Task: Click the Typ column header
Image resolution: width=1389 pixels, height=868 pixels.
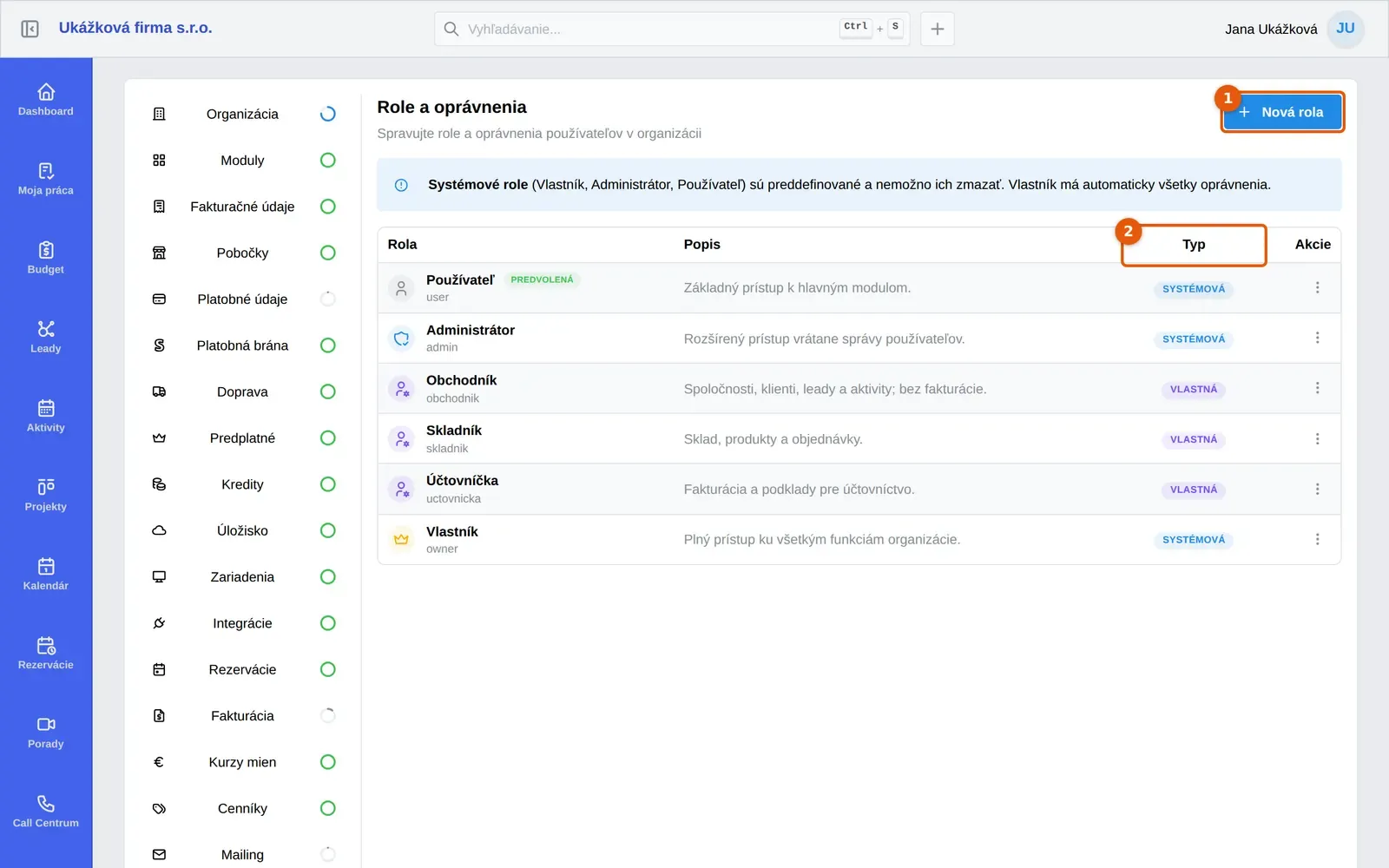Action: pyautogui.click(x=1194, y=245)
